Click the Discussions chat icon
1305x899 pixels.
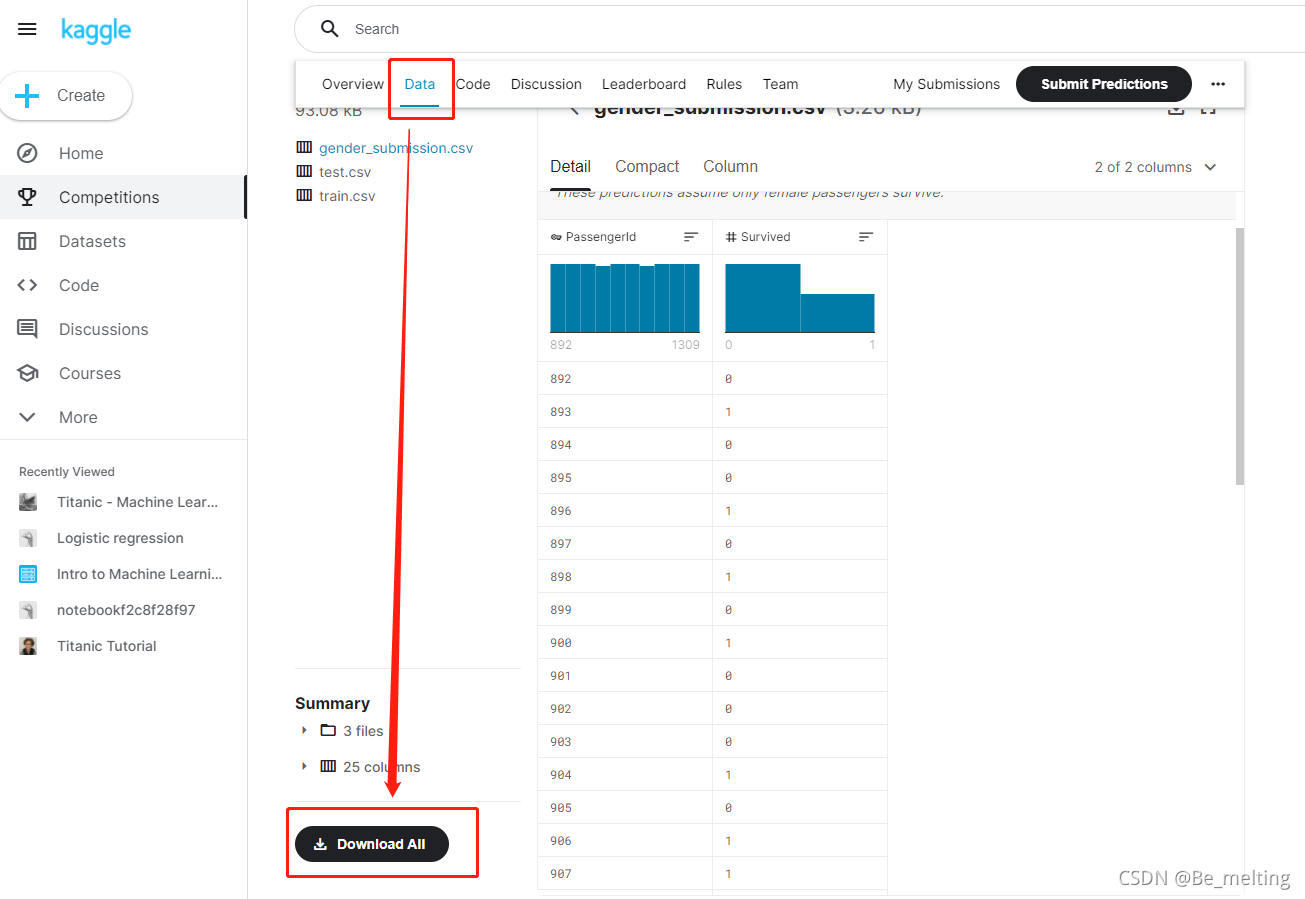point(27,329)
